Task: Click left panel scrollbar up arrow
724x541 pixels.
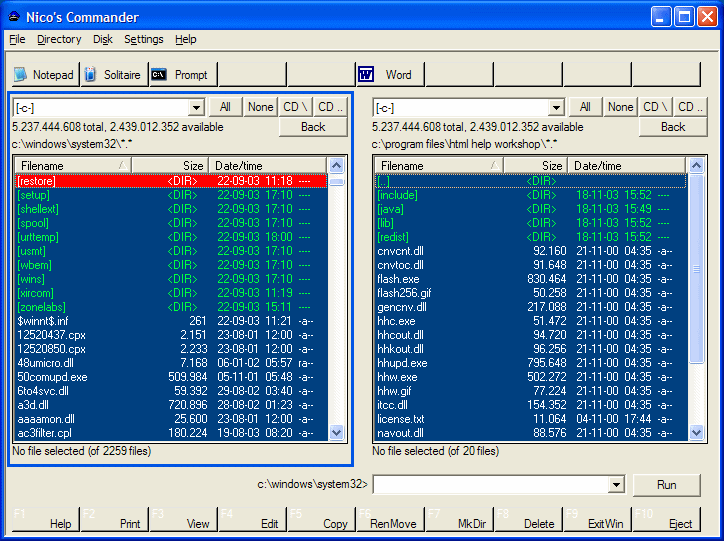Action: pyautogui.click(x=337, y=165)
